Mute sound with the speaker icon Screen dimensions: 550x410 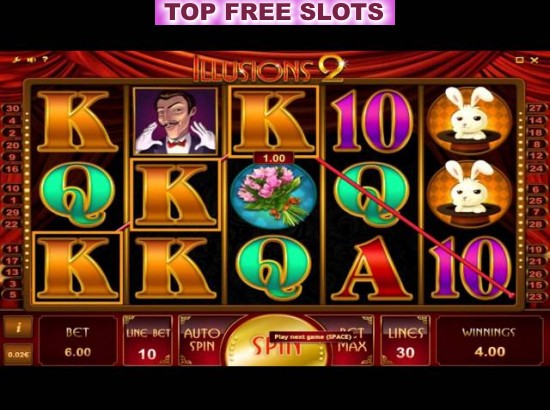pyautogui.click(x=32, y=60)
